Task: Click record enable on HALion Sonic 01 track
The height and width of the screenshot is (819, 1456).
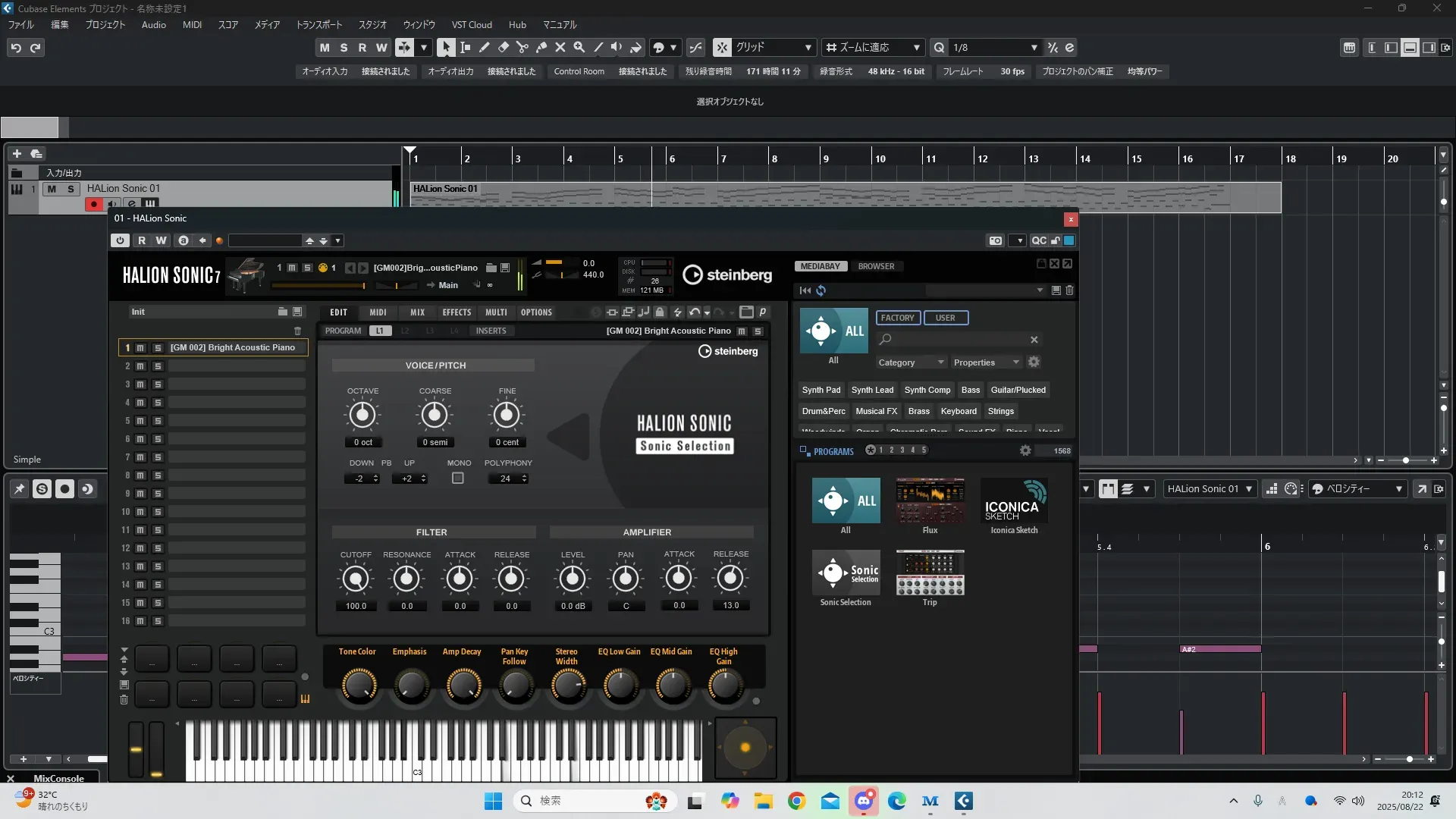Action: [x=93, y=203]
